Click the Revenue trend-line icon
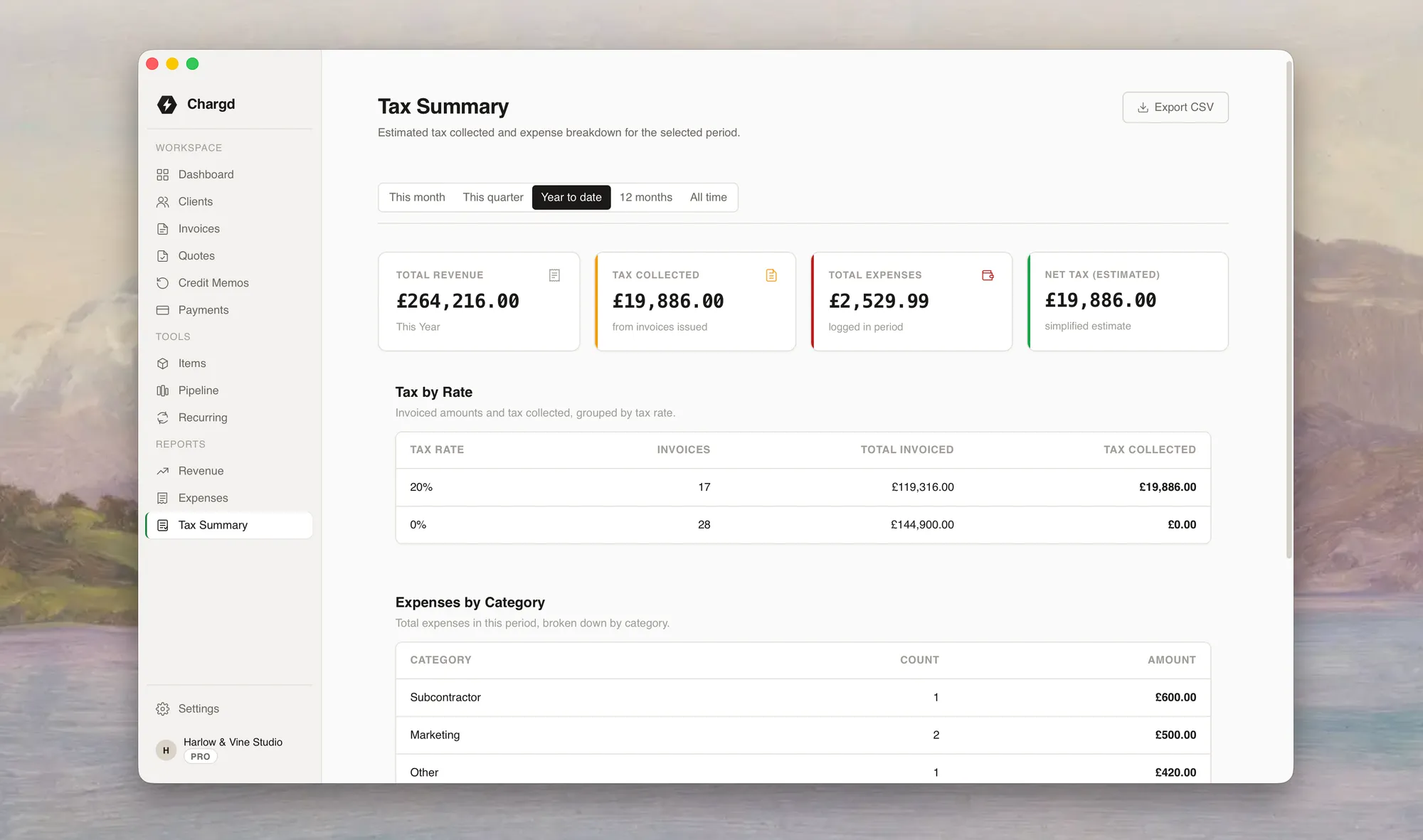The width and height of the screenshot is (1423, 840). (x=163, y=471)
